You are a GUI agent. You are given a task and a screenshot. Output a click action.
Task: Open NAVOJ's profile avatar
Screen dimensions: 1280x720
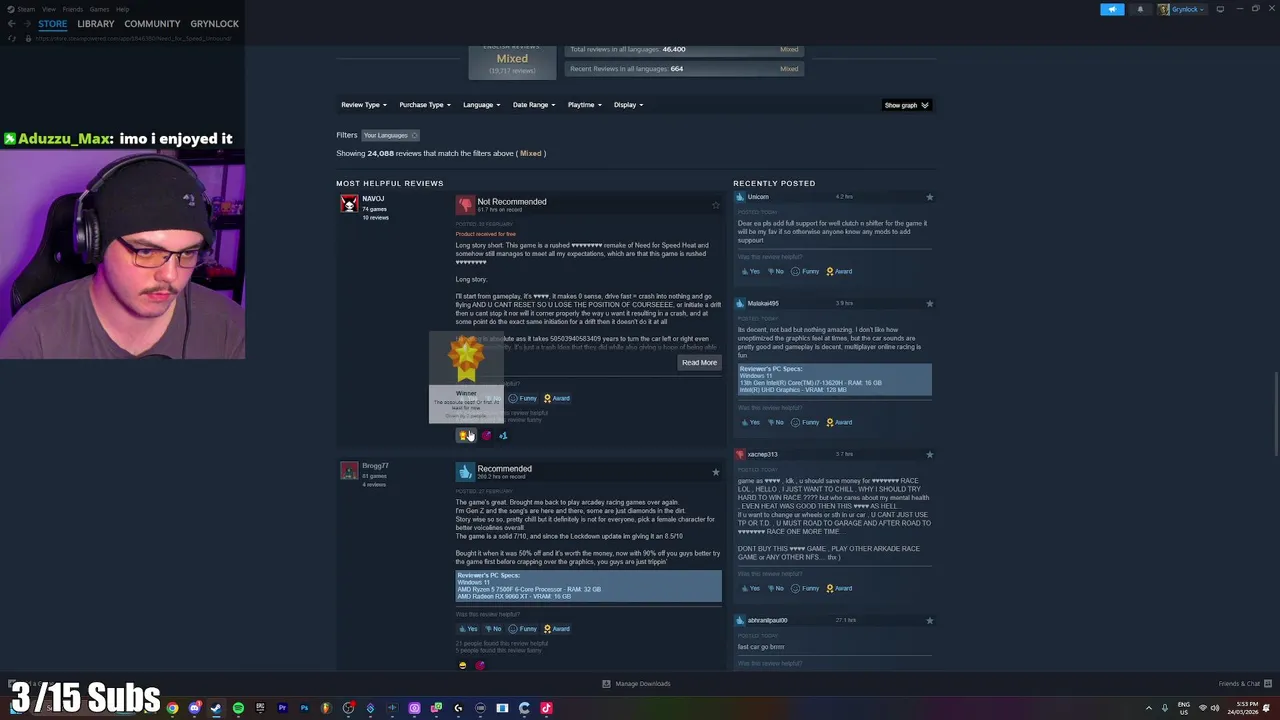(x=349, y=203)
